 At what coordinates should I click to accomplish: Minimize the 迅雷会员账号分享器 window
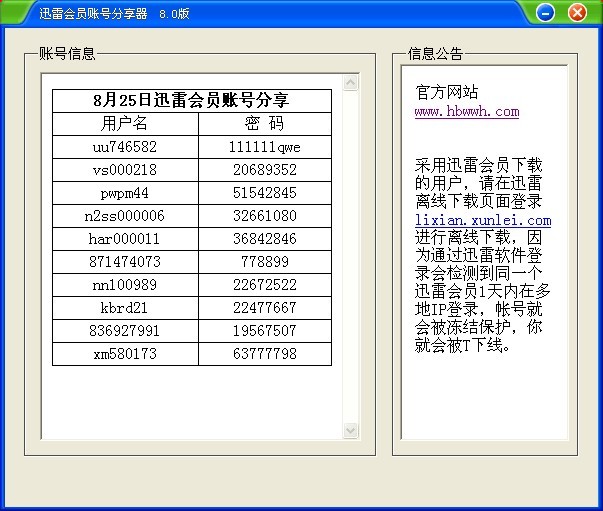(x=545, y=13)
